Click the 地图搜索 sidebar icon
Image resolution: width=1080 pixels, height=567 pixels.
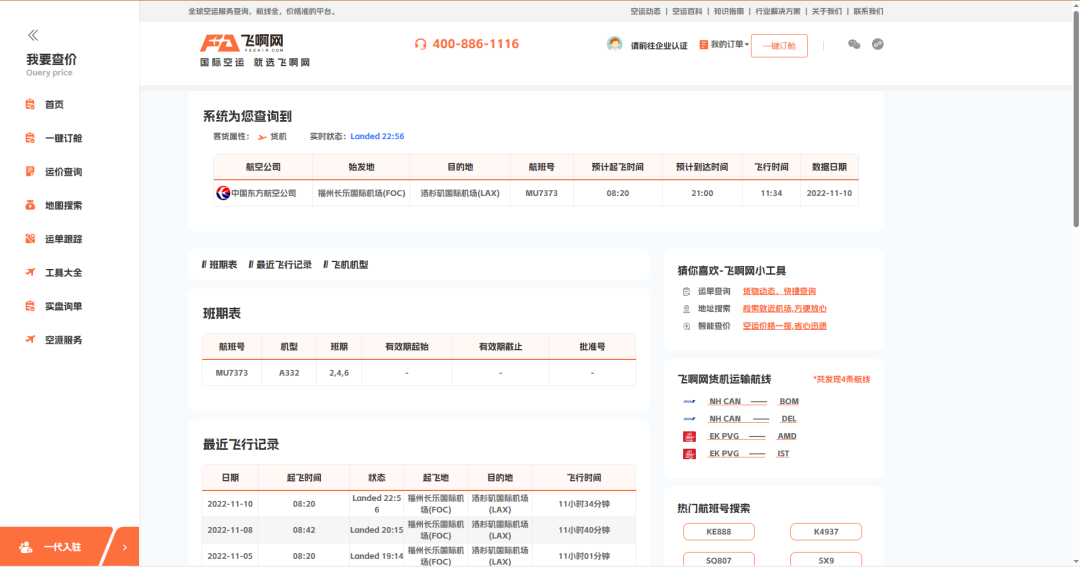point(30,205)
